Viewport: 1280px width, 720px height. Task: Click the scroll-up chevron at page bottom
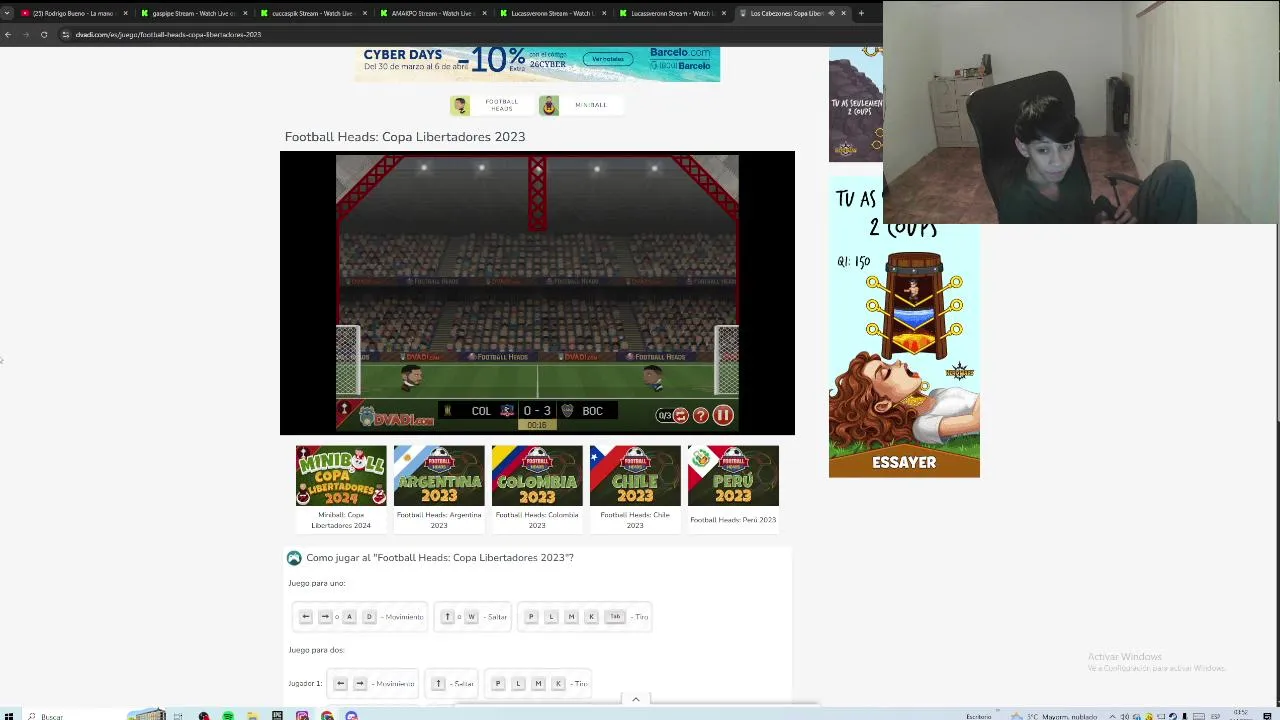[636, 699]
